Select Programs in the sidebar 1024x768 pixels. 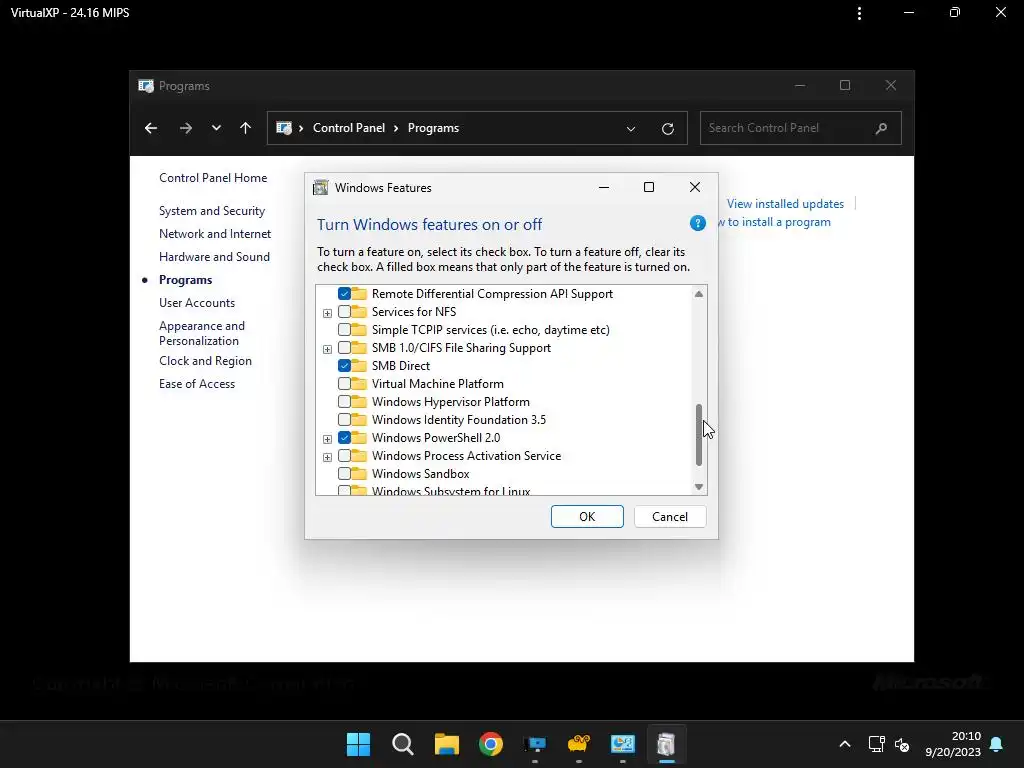[185, 280]
